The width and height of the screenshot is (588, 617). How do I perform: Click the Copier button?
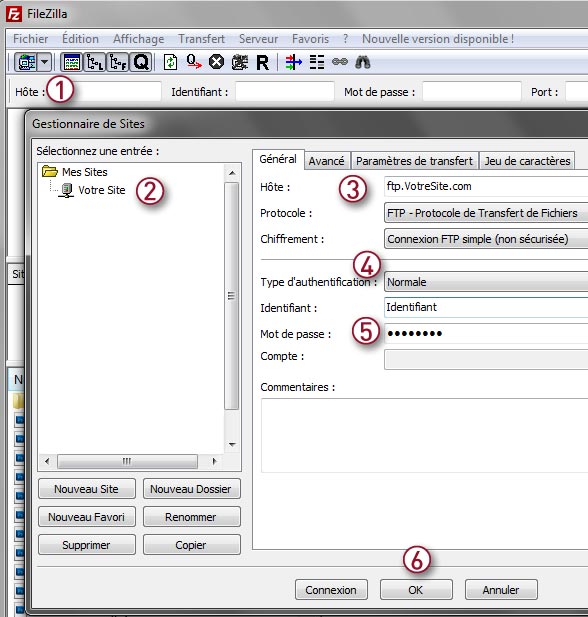click(x=191, y=545)
